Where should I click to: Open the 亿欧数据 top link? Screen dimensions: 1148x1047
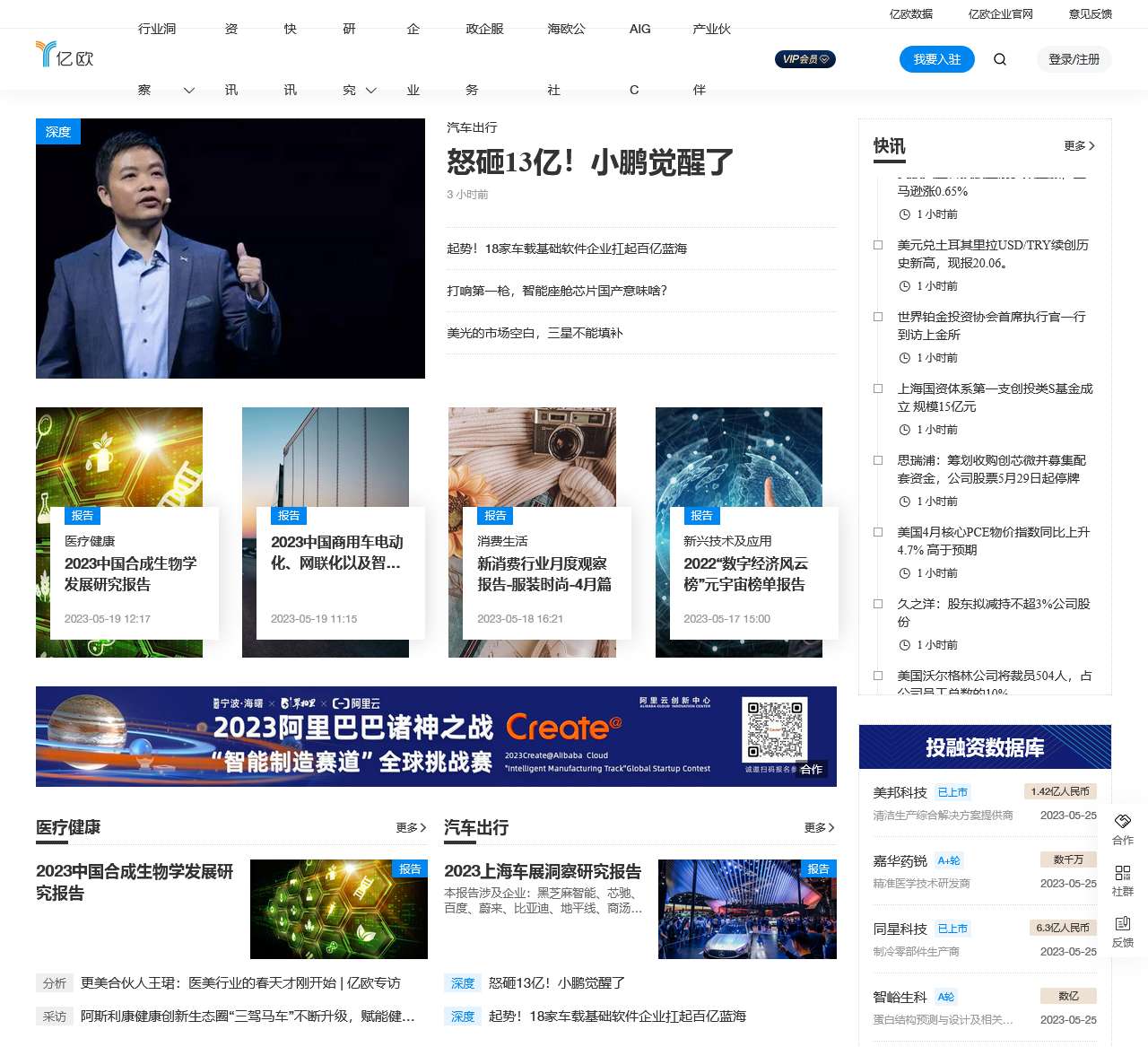911,14
